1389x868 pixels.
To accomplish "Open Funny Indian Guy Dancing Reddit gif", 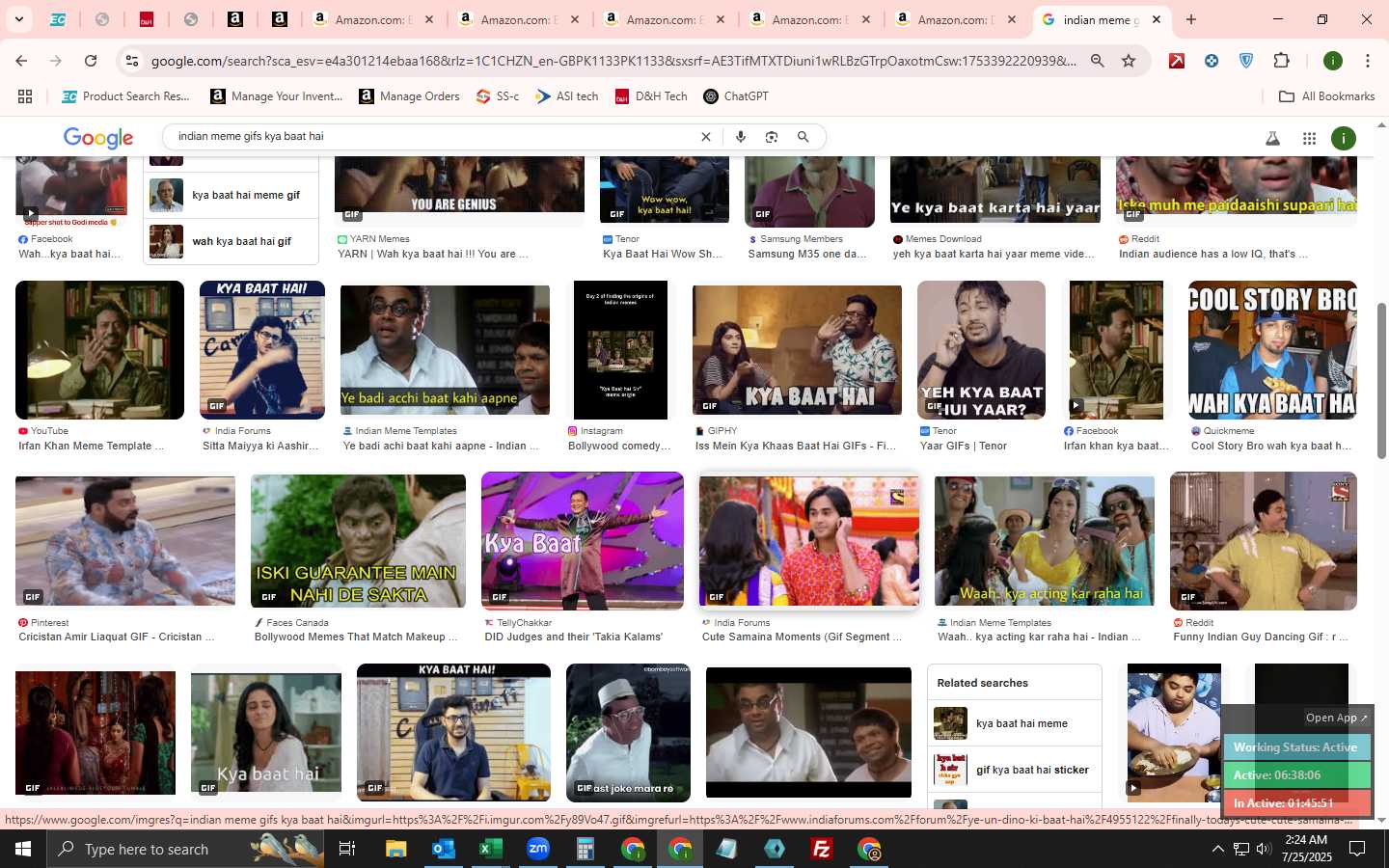I will point(1264,541).
